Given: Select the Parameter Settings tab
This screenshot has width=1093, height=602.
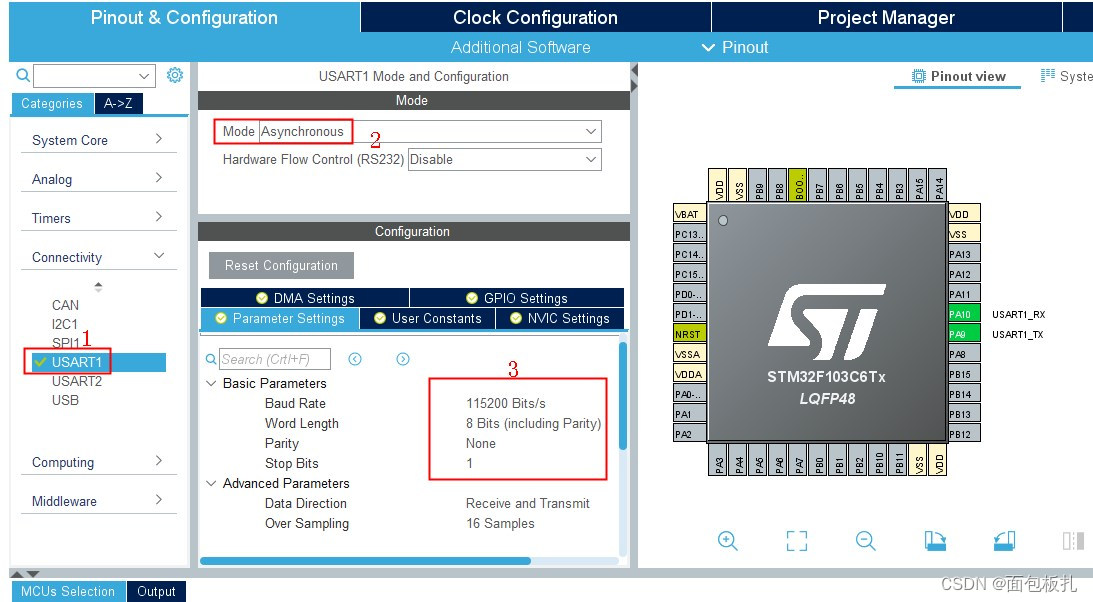Looking at the screenshot, I should click(x=280, y=318).
